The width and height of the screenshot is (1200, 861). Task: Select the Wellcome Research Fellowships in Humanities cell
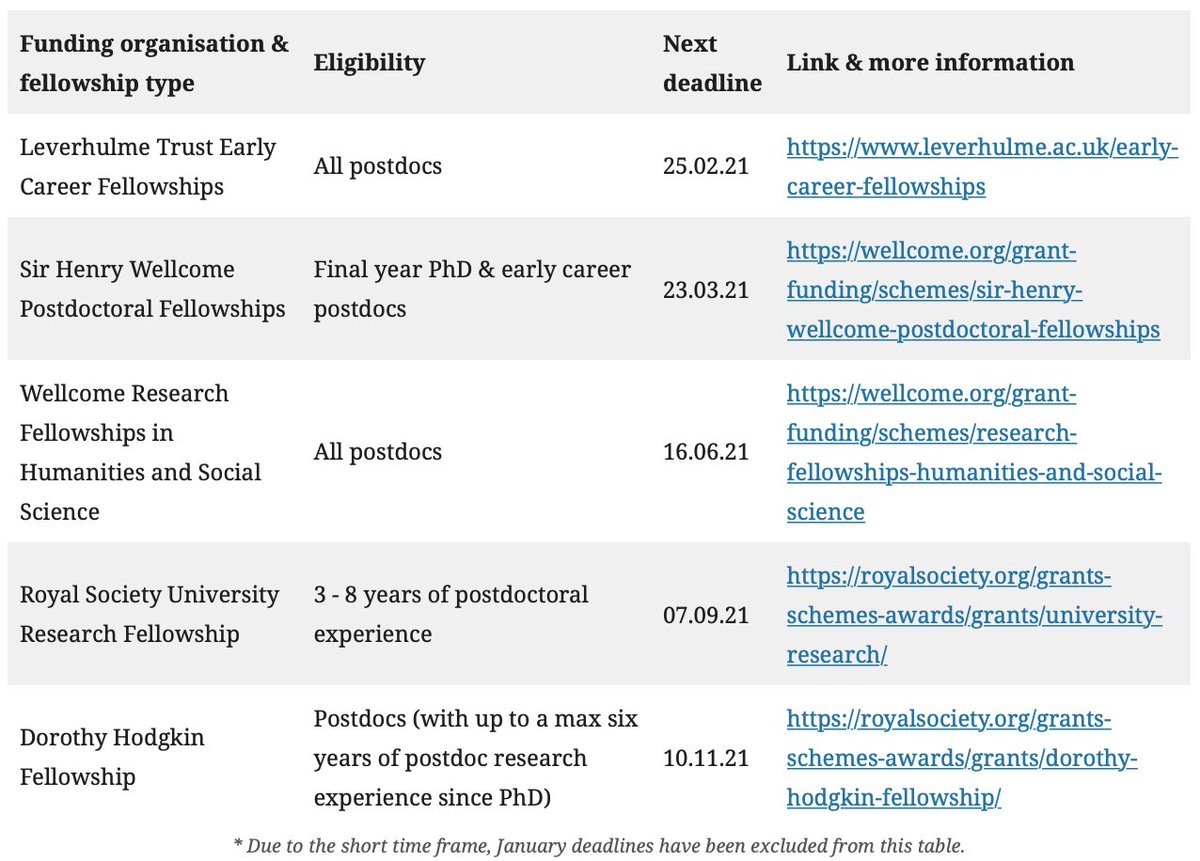pyautogui.click(x=141, y=452)
